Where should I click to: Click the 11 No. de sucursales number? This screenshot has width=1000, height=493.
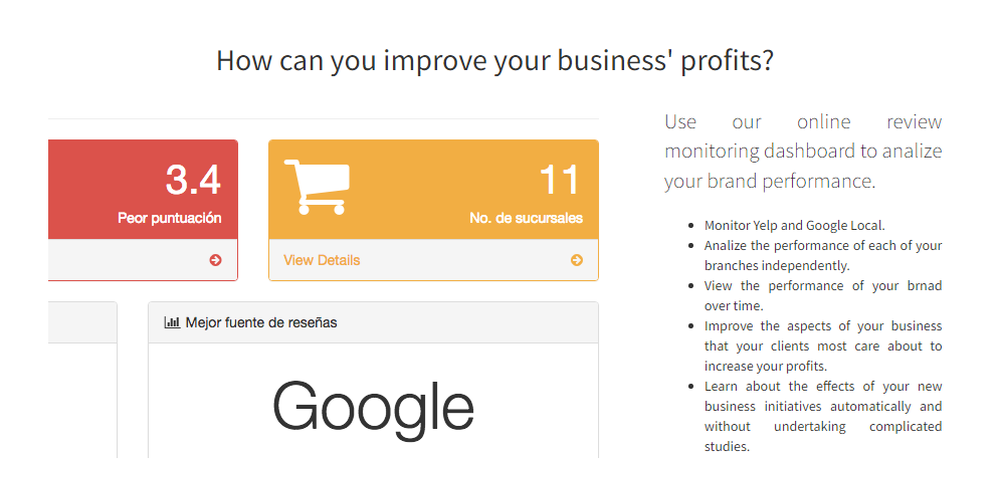tap(561, 180)
